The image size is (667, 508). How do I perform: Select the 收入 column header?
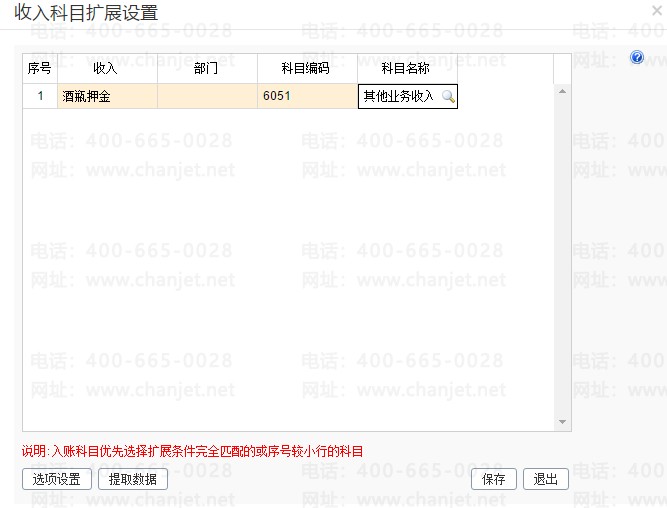coord(107,68)
